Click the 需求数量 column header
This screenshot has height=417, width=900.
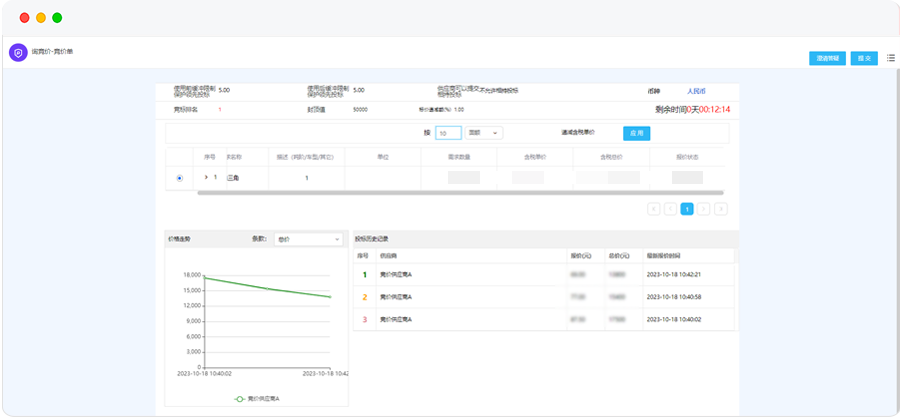point(459,157)
